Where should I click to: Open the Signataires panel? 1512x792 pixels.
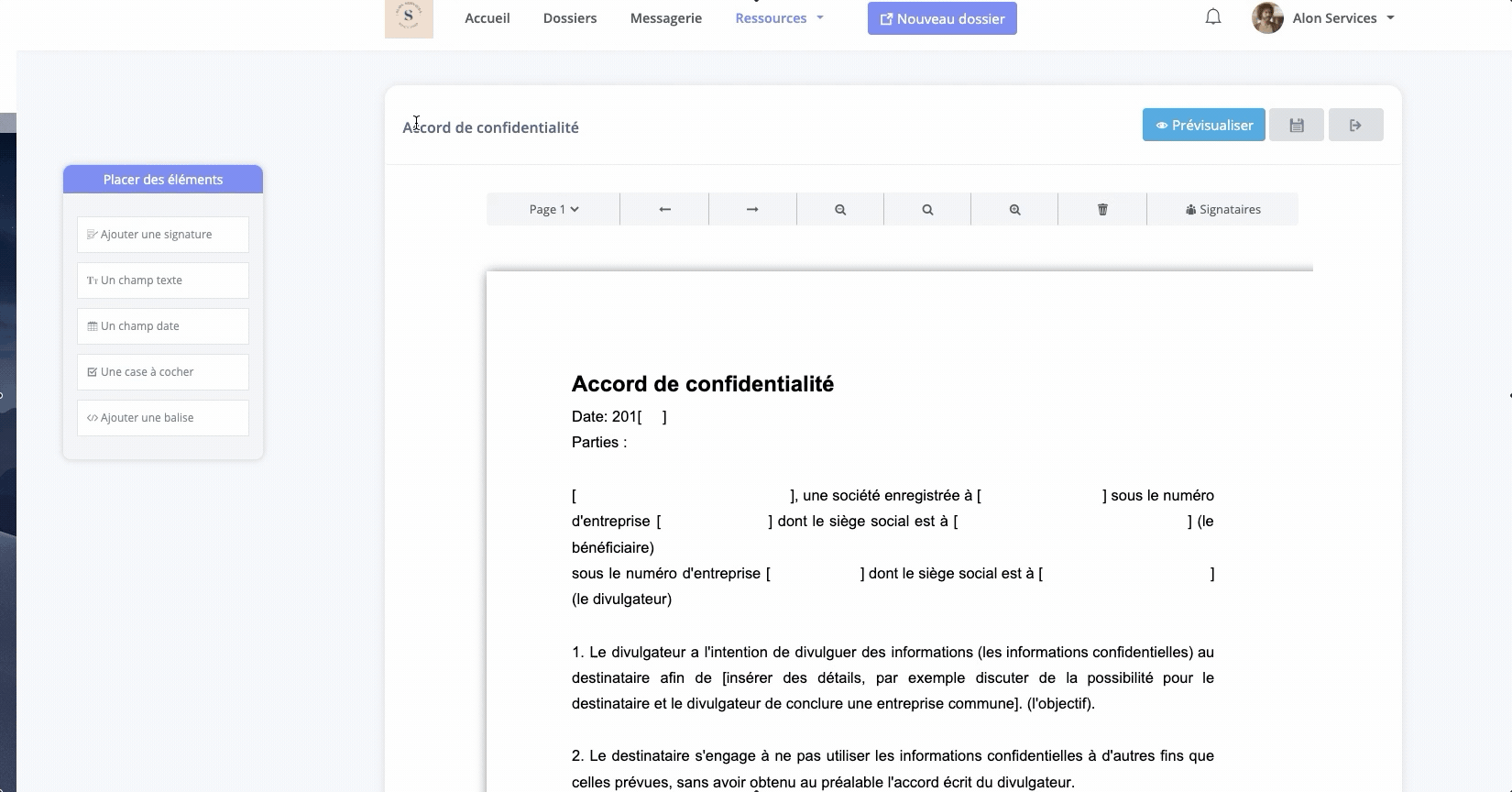tap(1222, 209)
